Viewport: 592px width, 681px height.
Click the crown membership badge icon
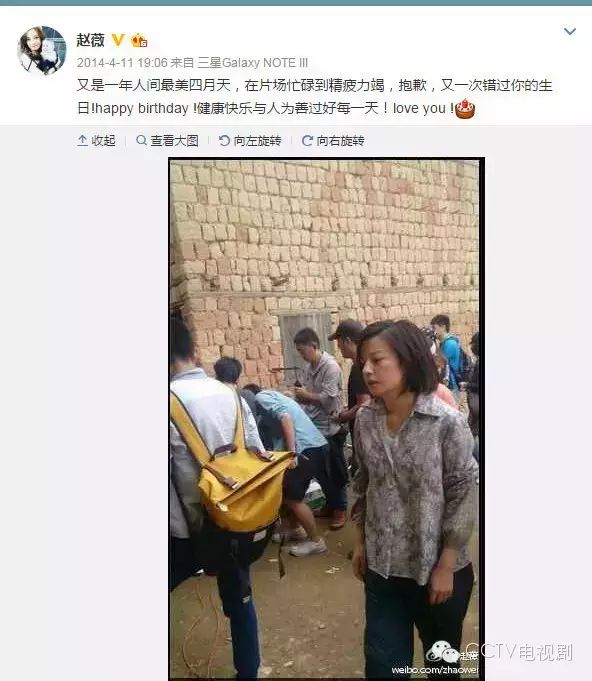pos(139,40)
